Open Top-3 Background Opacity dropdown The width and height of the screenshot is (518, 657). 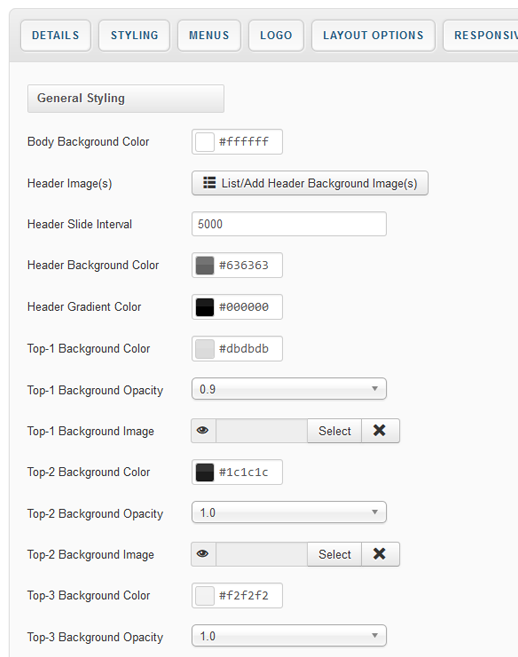[x=289, y=636]
